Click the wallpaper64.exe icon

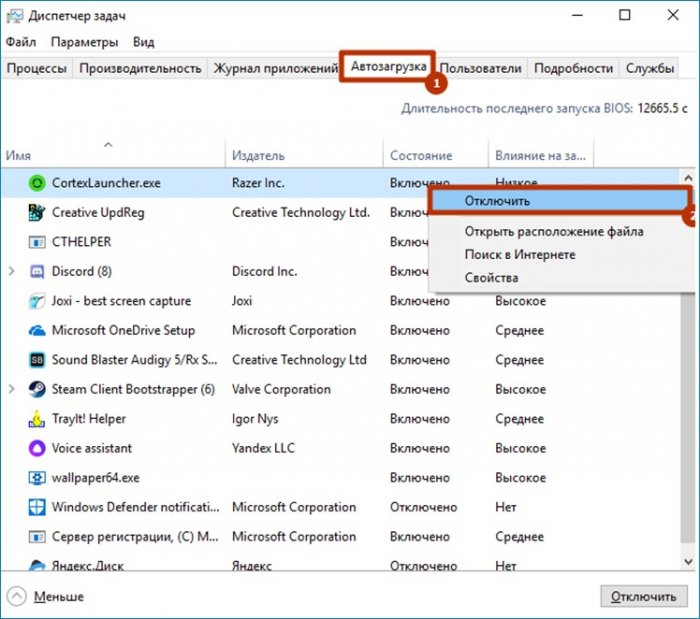37,478
